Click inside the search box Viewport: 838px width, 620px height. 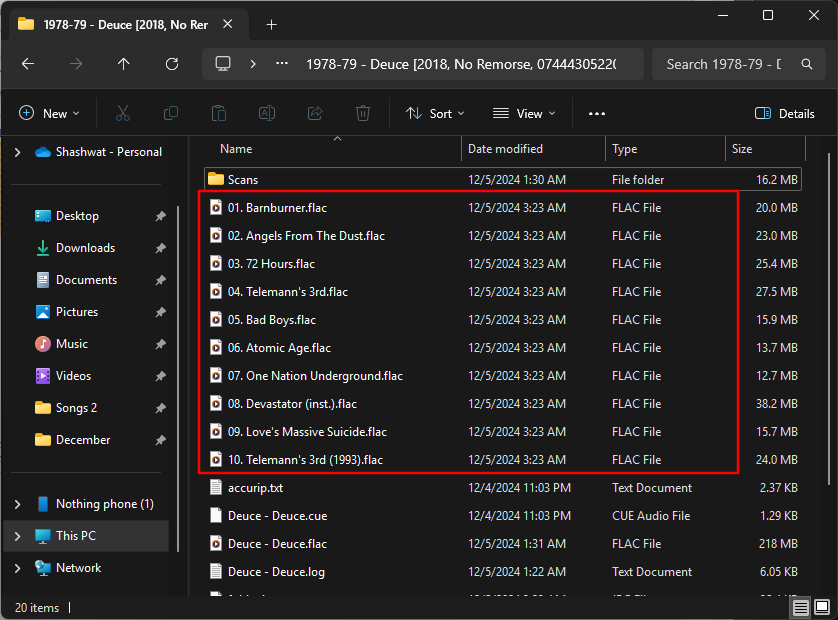coord(730,63)
